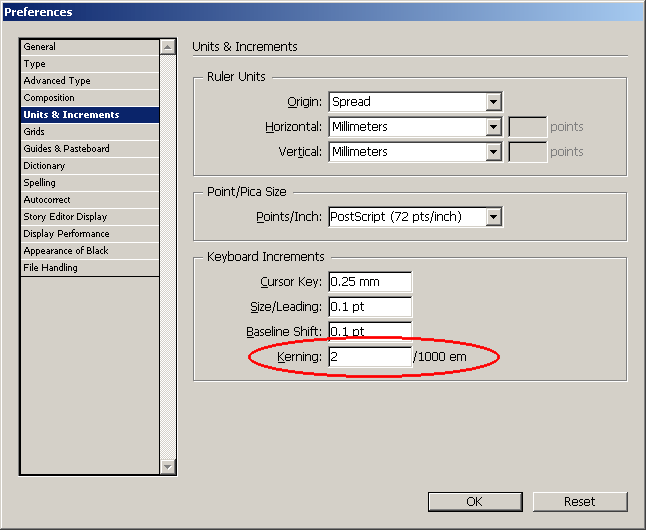Click the Horizontal Millimeters combo box
The image size is (646, 530).
[x=415, y=127]
